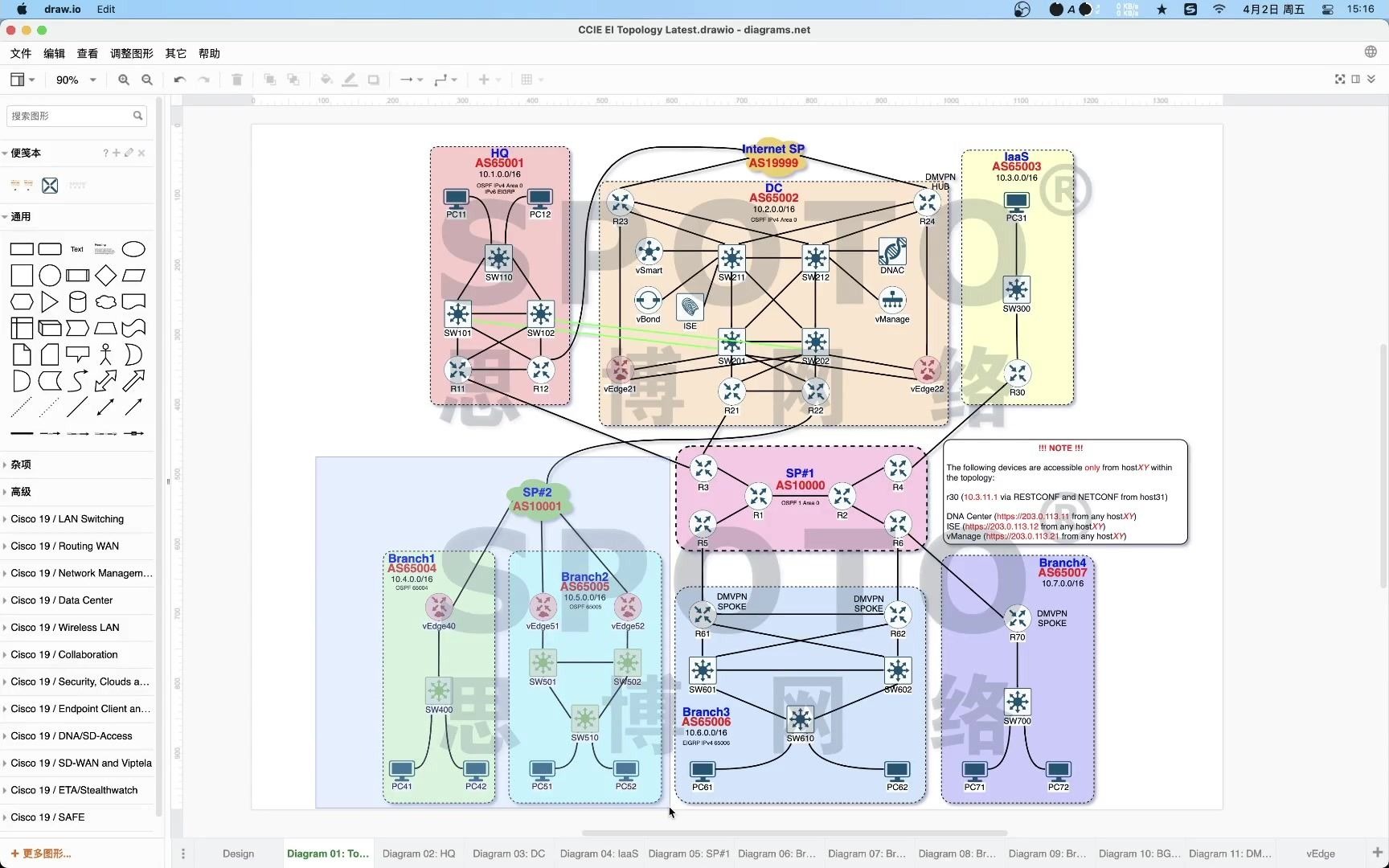Viewport: 1389px width, 868px height.
Task: Open the 90% zoom level dropdown
Action: [76, 80]
